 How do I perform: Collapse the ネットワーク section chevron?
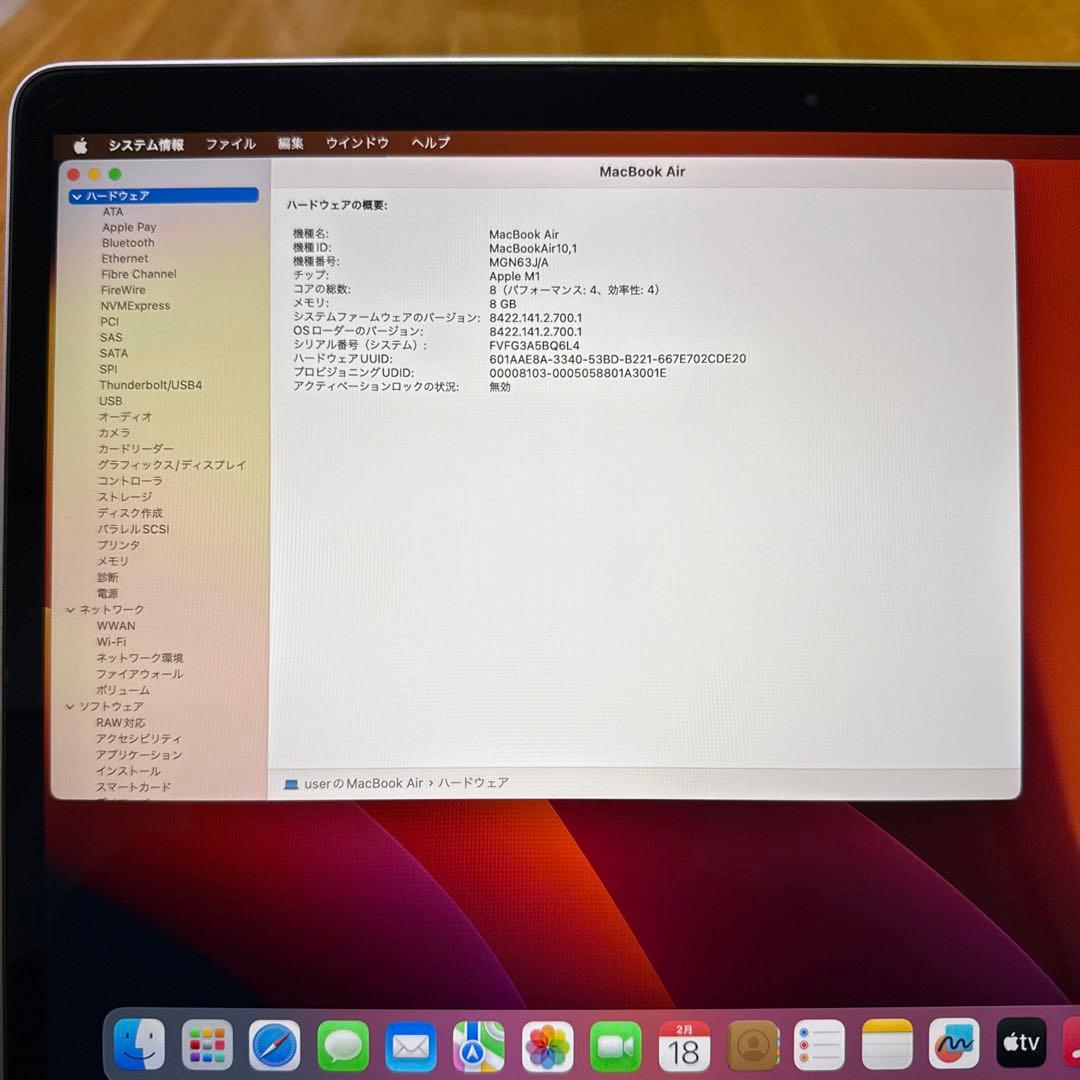point(70,610)
